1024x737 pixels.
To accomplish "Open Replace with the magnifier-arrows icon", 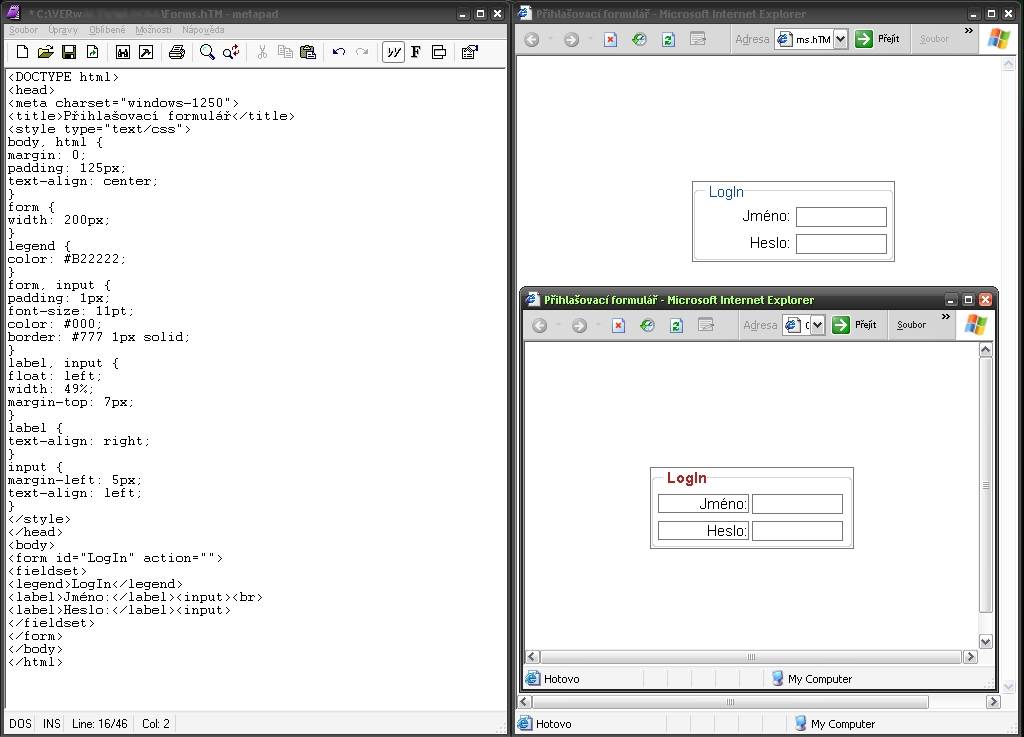I will click(x=231, y=52).
